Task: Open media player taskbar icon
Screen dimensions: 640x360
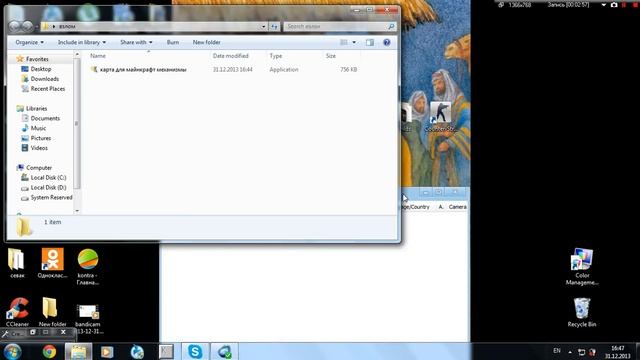Action: (107, 351)
